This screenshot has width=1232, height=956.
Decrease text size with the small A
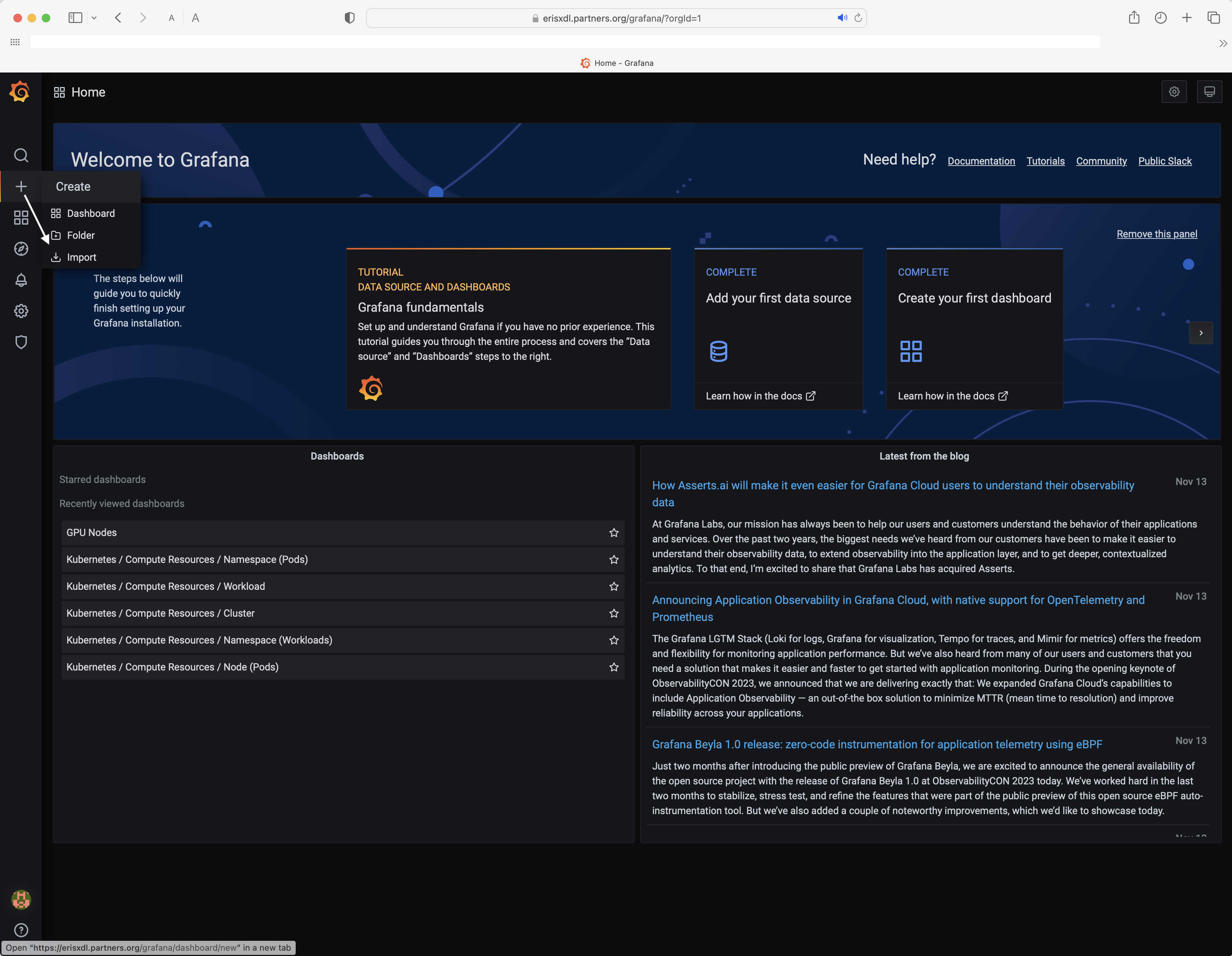[x=172, y=18]
